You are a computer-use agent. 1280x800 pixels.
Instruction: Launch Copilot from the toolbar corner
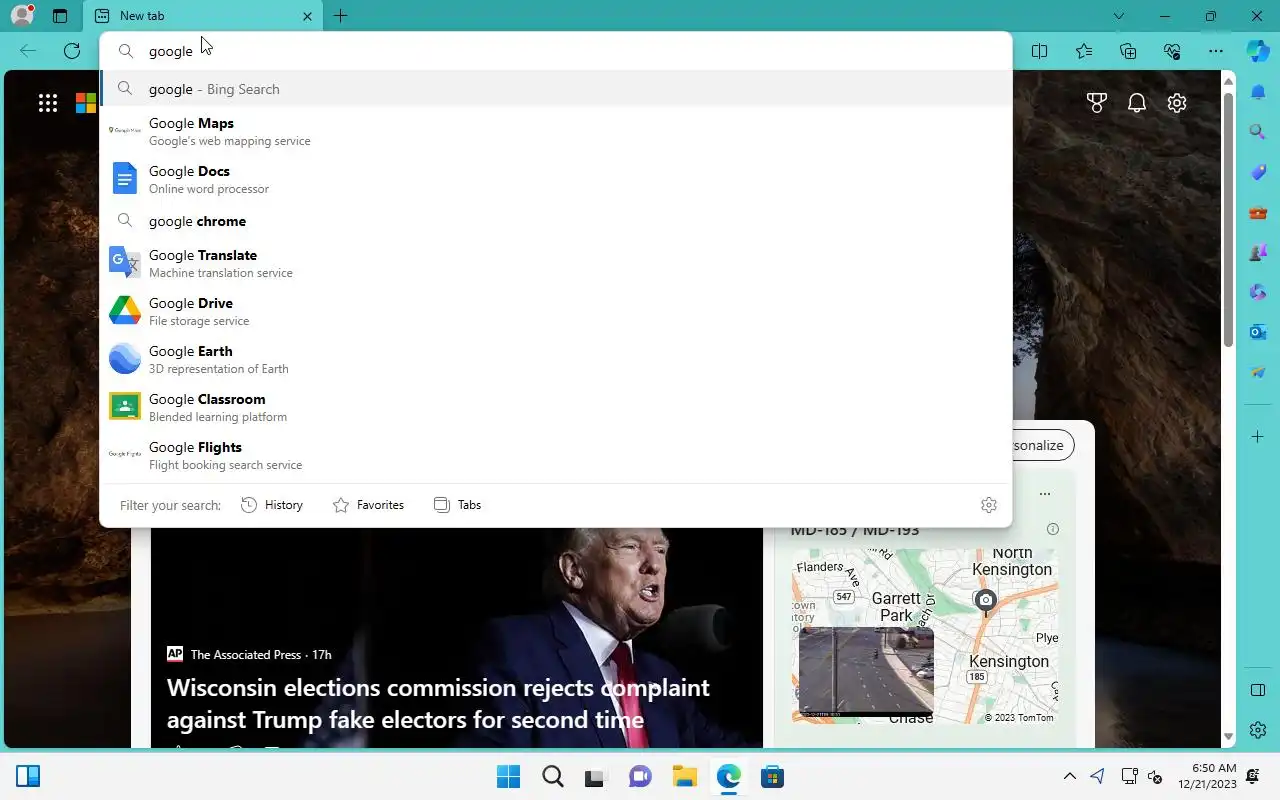[1258, 51]
